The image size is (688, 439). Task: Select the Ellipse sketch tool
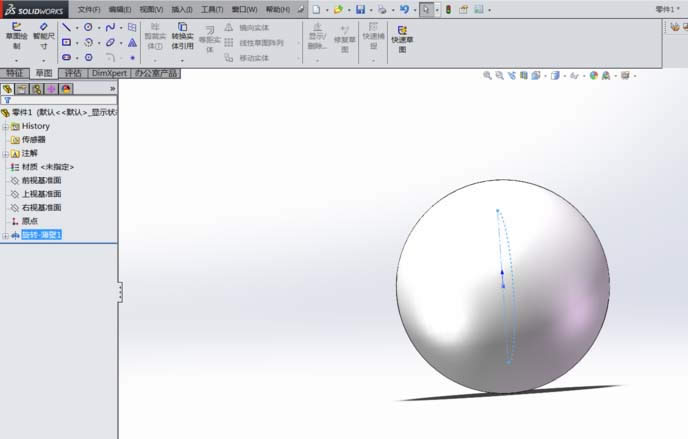coord(110,43)
